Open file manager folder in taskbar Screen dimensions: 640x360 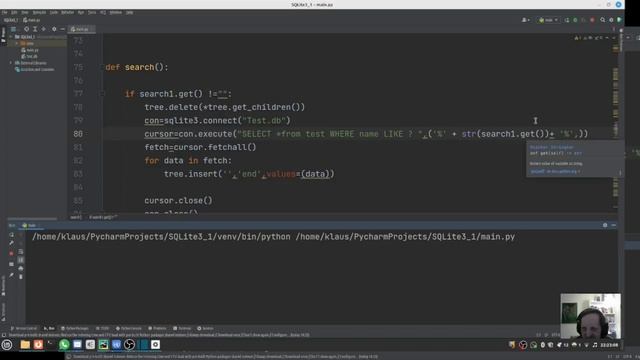25,345
